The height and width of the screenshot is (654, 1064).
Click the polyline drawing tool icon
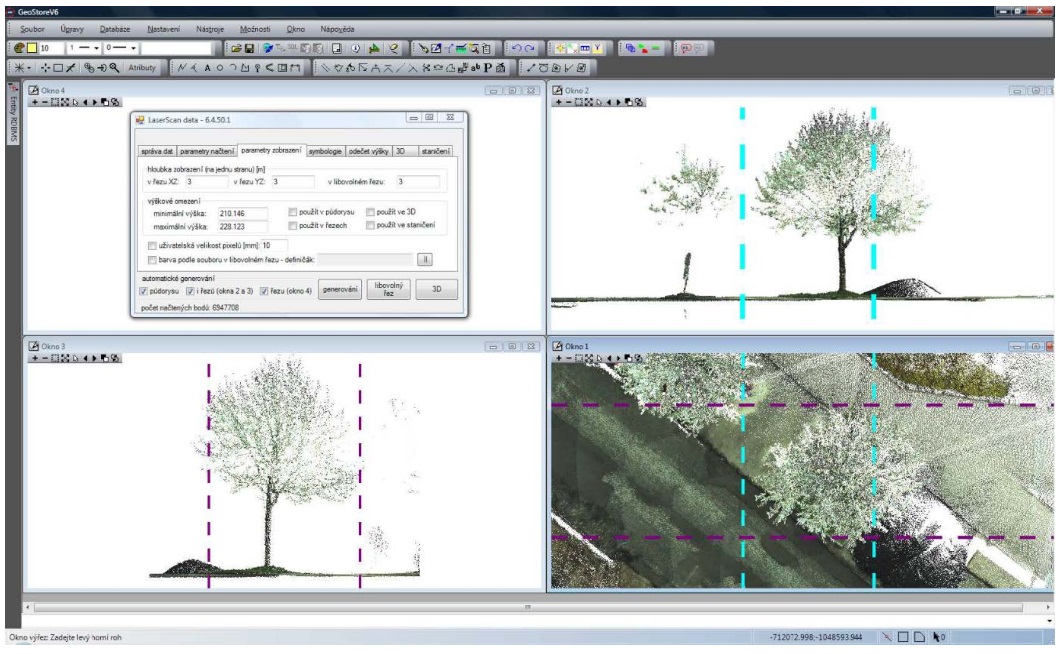[x=182, y=68]
